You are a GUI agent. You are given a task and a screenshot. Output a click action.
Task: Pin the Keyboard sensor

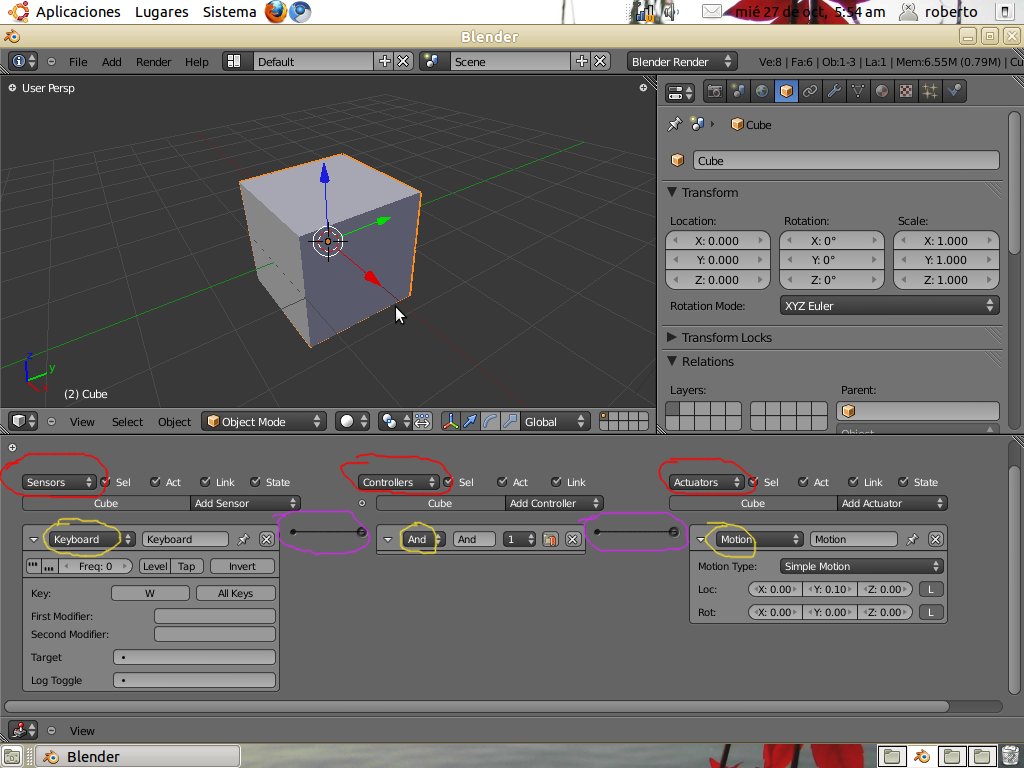[x=244, y=539]
